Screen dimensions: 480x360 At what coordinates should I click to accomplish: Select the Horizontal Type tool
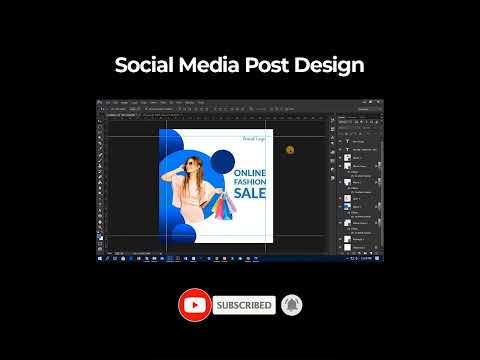pyautogui.click(x=100, y=205)
